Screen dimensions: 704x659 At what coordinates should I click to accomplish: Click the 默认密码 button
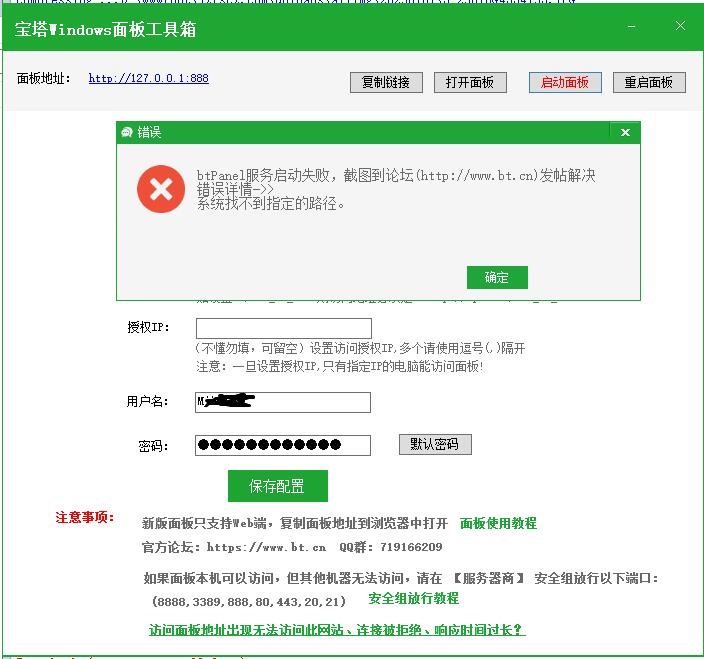[x=435, y=444]
